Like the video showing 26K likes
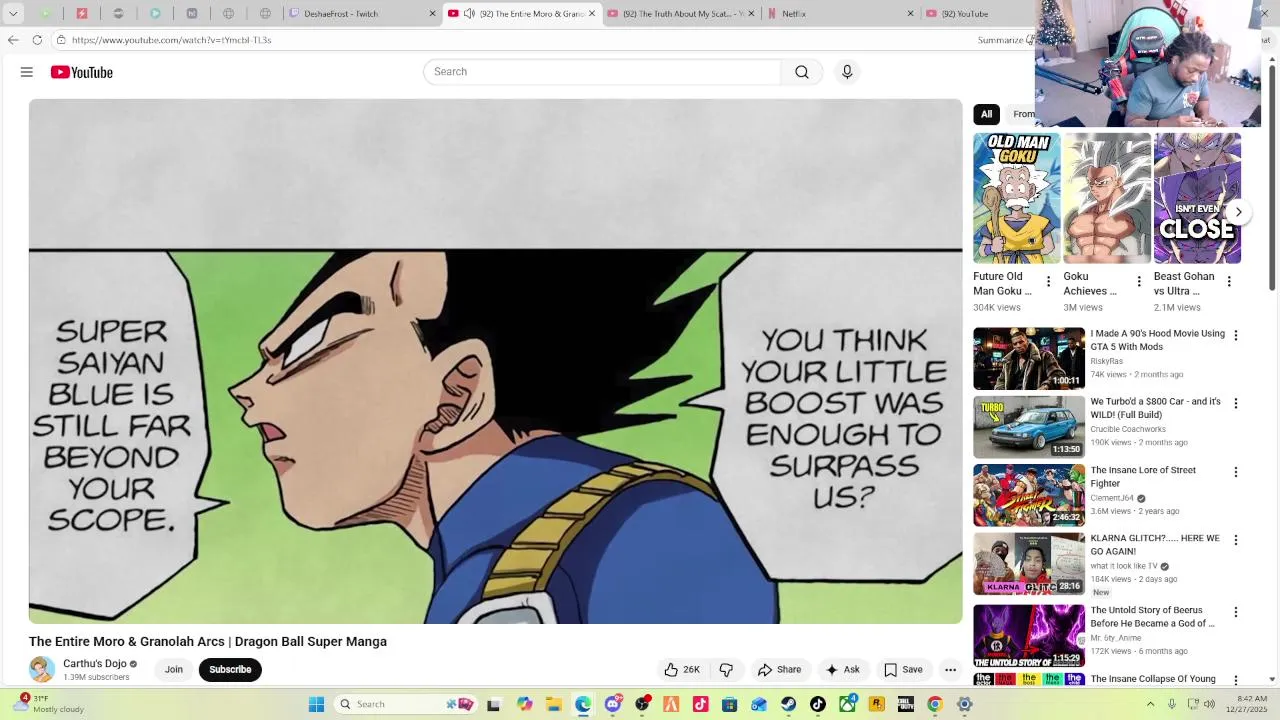Screen dimensions: 1280x720 (x=682, y=670)
